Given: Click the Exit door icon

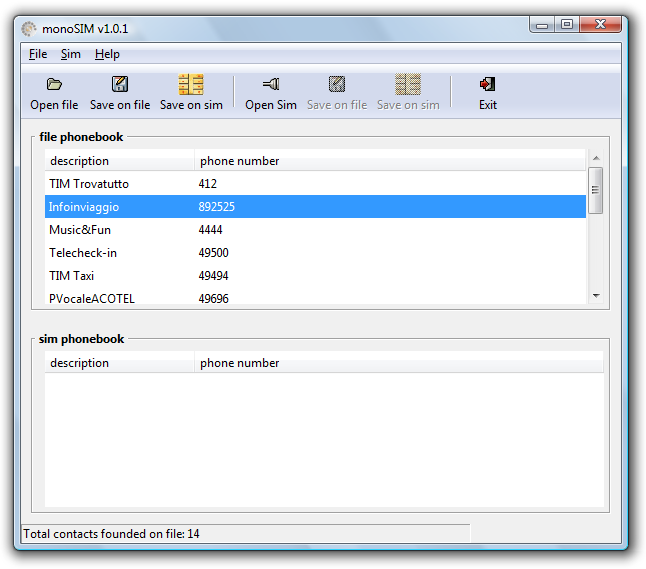Looking at the screenshot, I should [x=488, y=84].
